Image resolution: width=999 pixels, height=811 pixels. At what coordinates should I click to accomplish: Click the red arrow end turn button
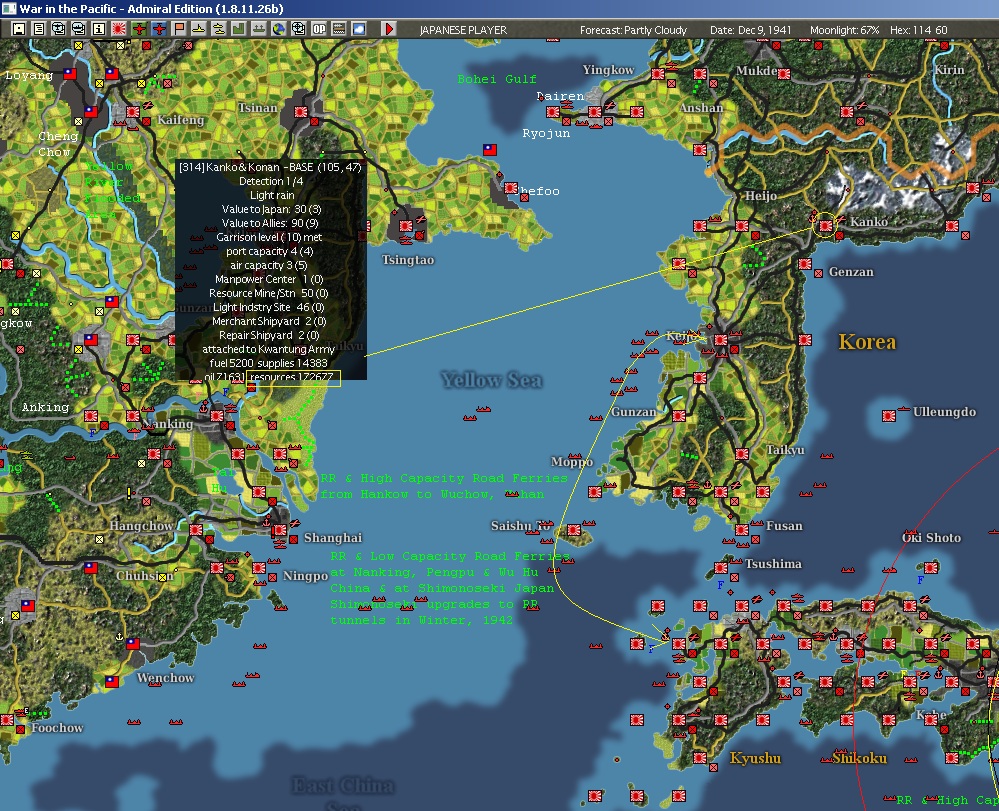[x=389, y=29]
